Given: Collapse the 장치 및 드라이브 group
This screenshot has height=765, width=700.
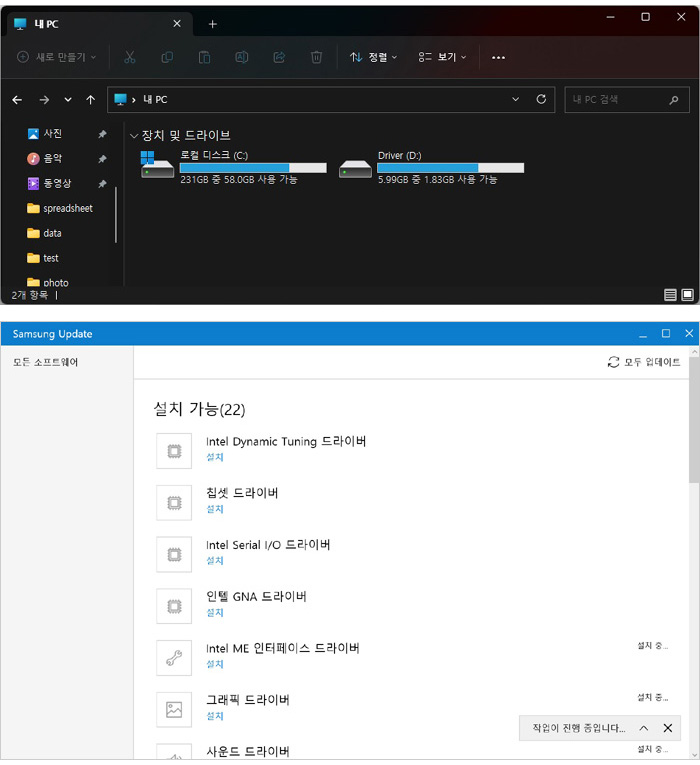Looking at the screenshot, I should (x=134, y=136).
